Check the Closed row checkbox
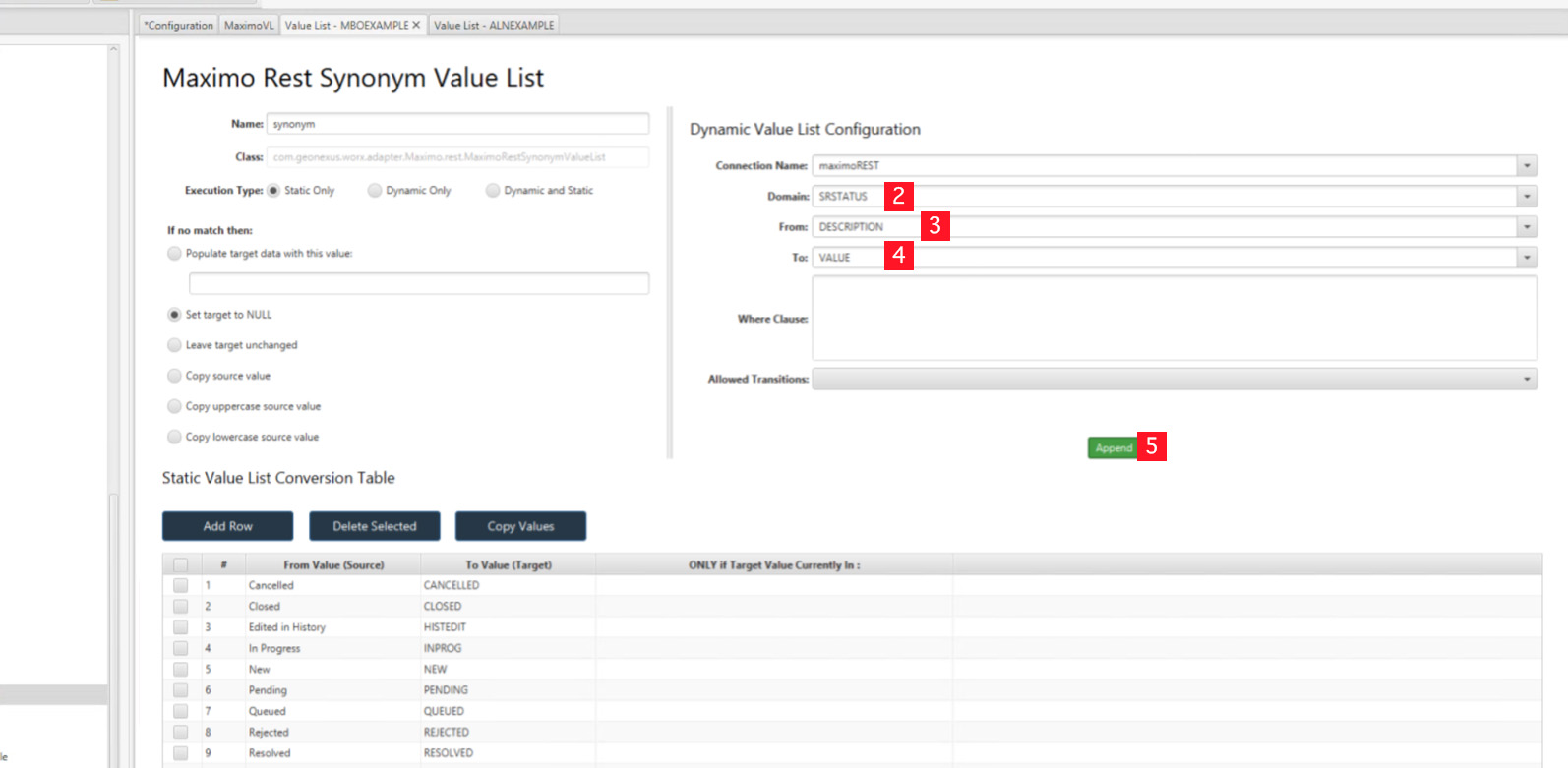 [x=180, y=607]
